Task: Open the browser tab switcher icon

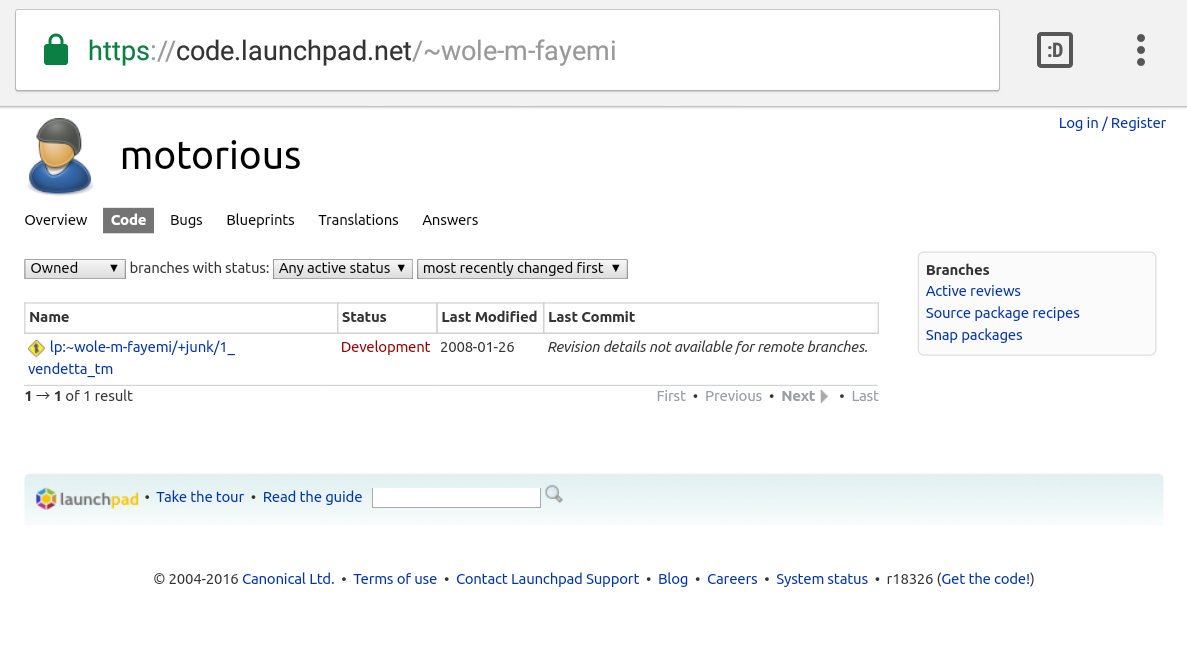Action: pos(1055,50)
